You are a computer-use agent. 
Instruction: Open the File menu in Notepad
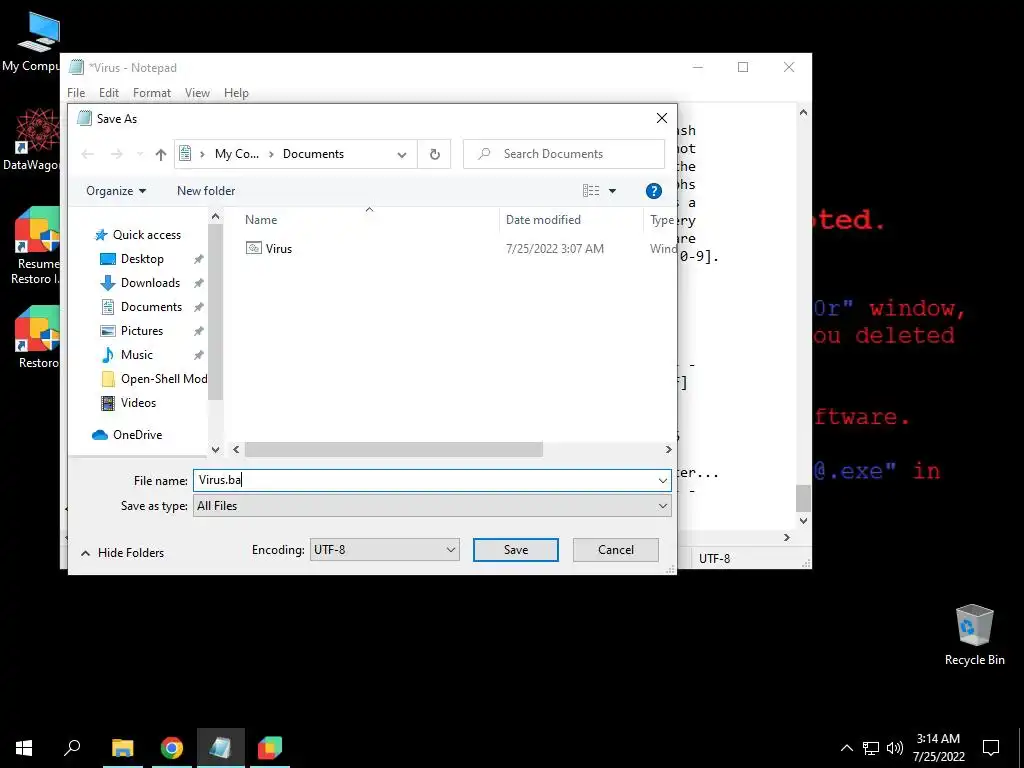tap(76, 93)
